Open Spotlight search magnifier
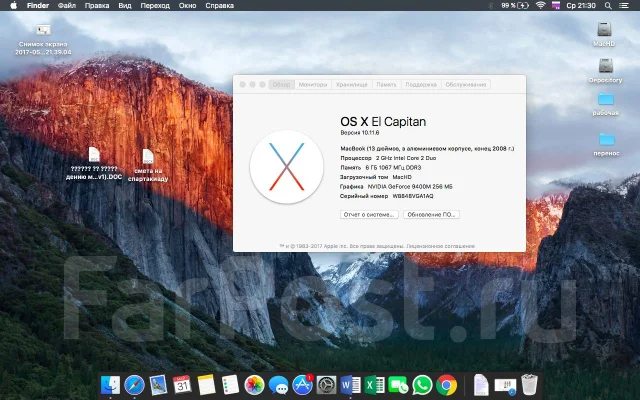The width and height of the screenshot is (640, 400). (x=608, y=5)
